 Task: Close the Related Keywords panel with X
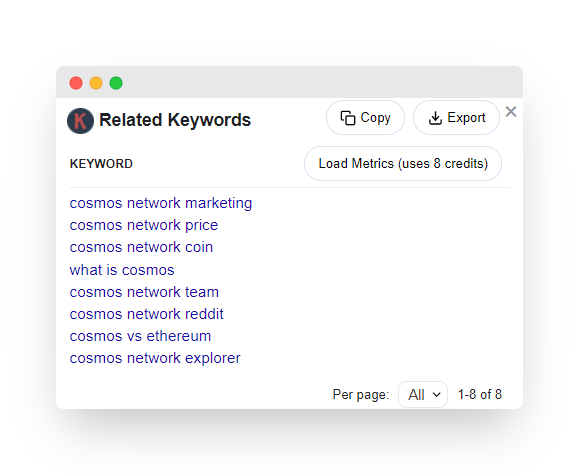point(511,112)
